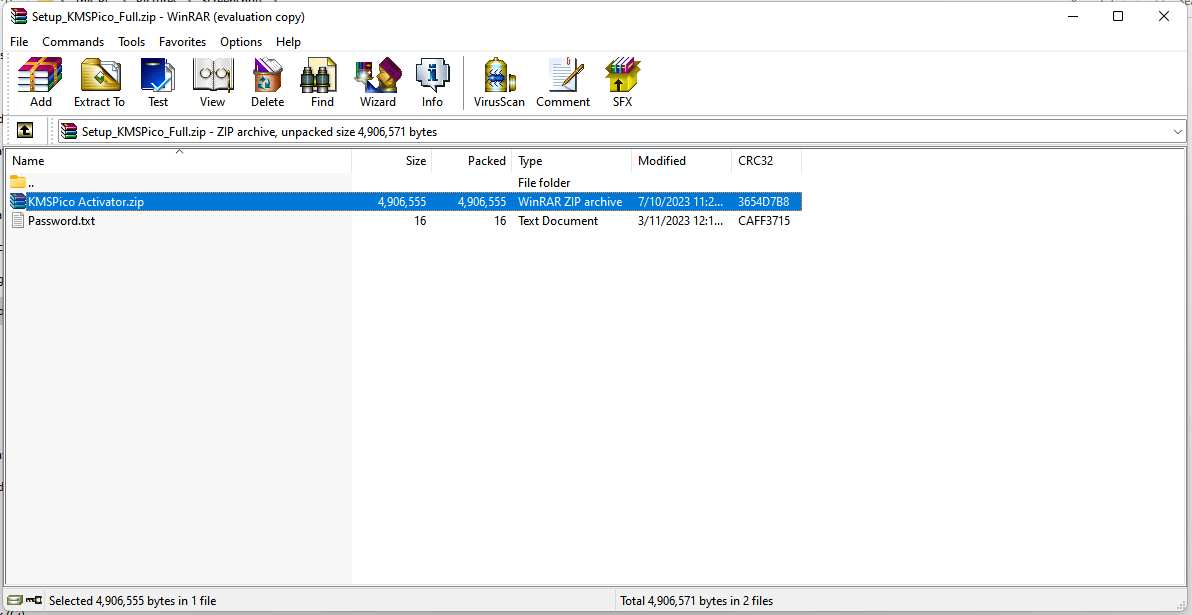
Task: Click the "Text Document" type cell
Action: click(558, 220)
